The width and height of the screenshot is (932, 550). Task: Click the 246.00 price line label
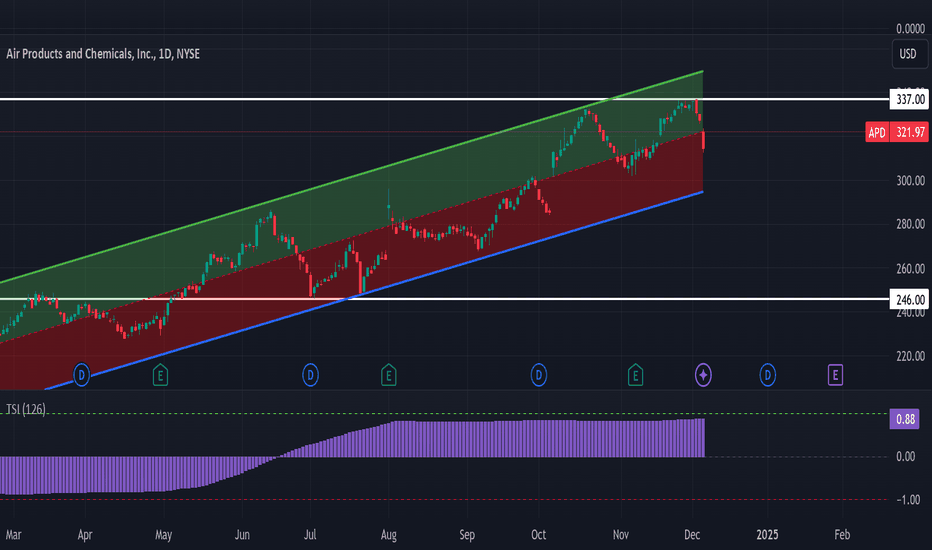click(909, 300)
